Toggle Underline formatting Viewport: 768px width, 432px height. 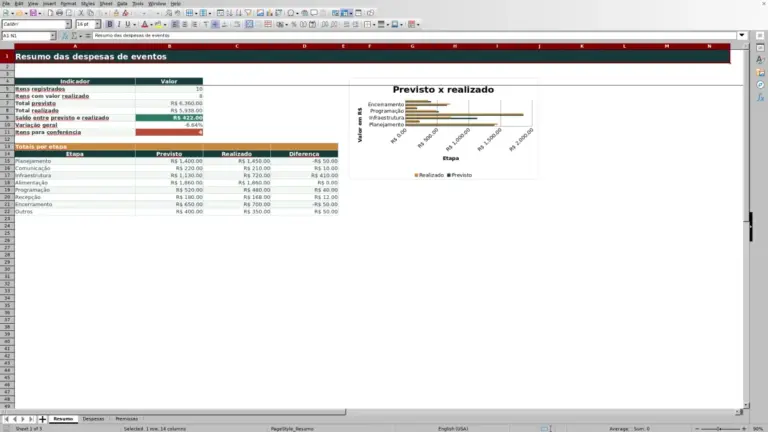point(128,24)
